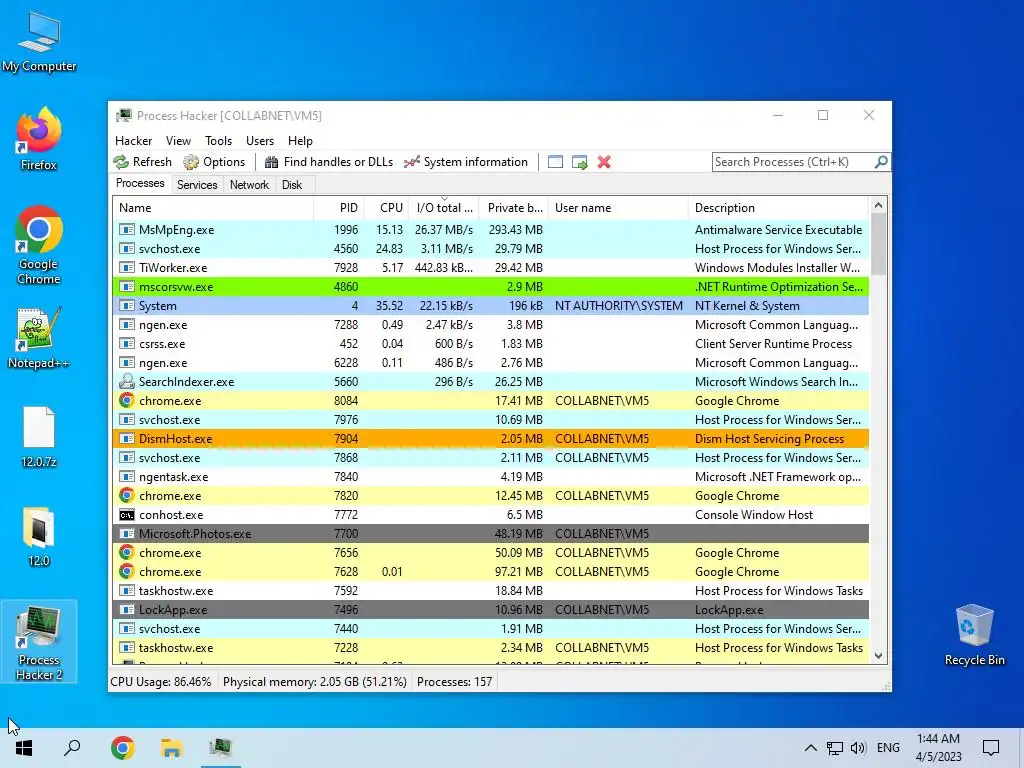Select the Processes tab
This screenshot has width=1024, height=768.
[140, 184]
